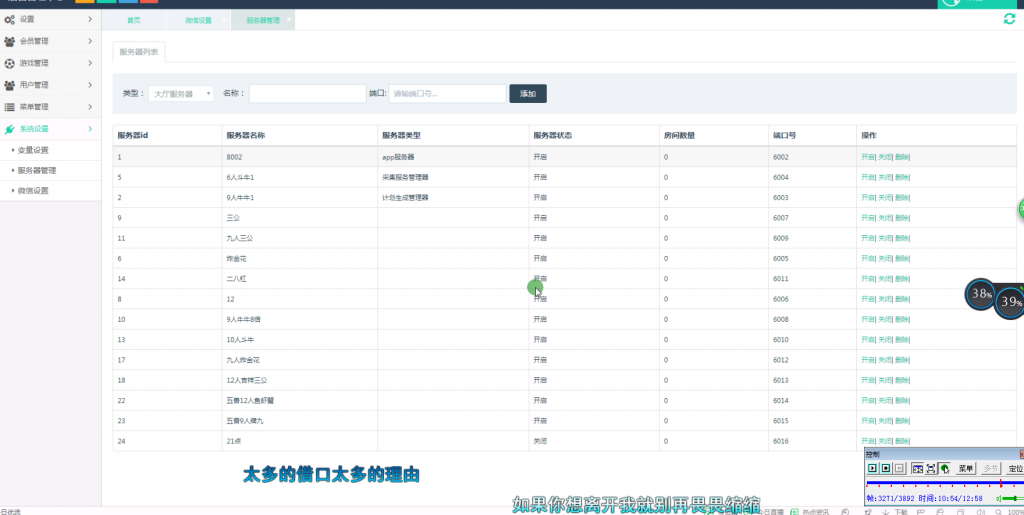The height and width of the screenshot is (515, 1024).
Task: Click the 关闭 status cell in row 24
Action: click(540, 441)
